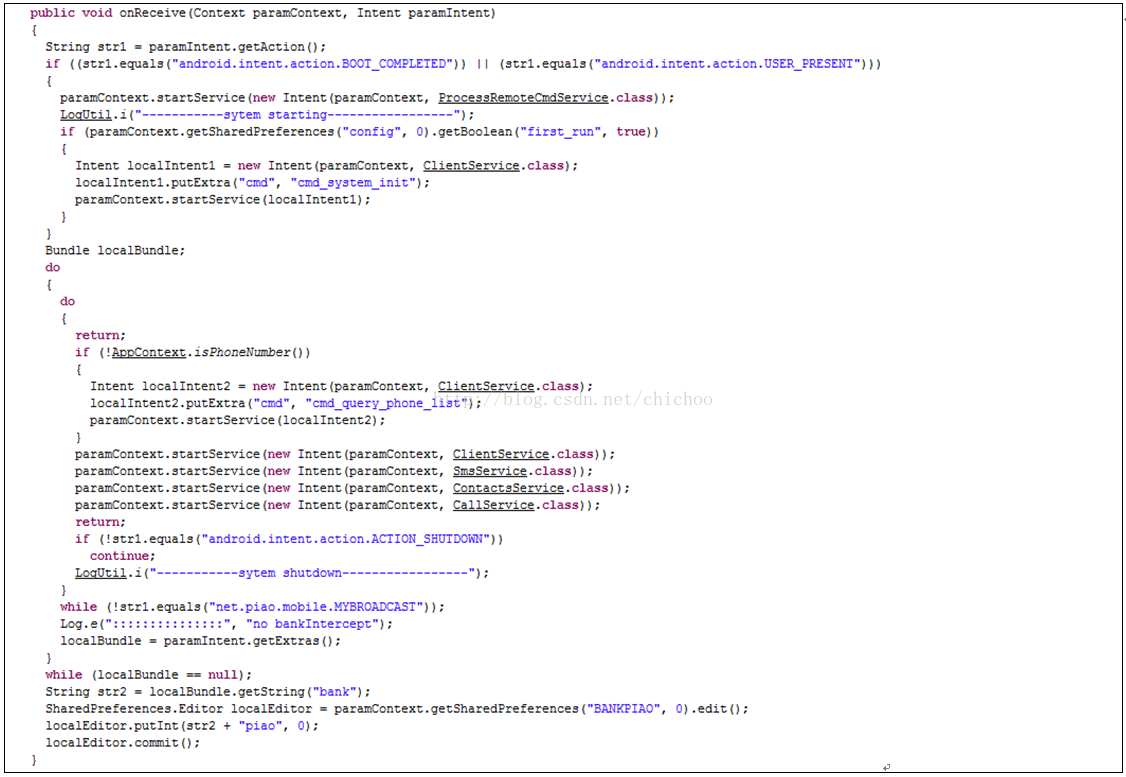The width and height of the screenshot is (1126, 777).
Task: Click LogUtil in the sytem shutdown line
Action: click(101, 573)
